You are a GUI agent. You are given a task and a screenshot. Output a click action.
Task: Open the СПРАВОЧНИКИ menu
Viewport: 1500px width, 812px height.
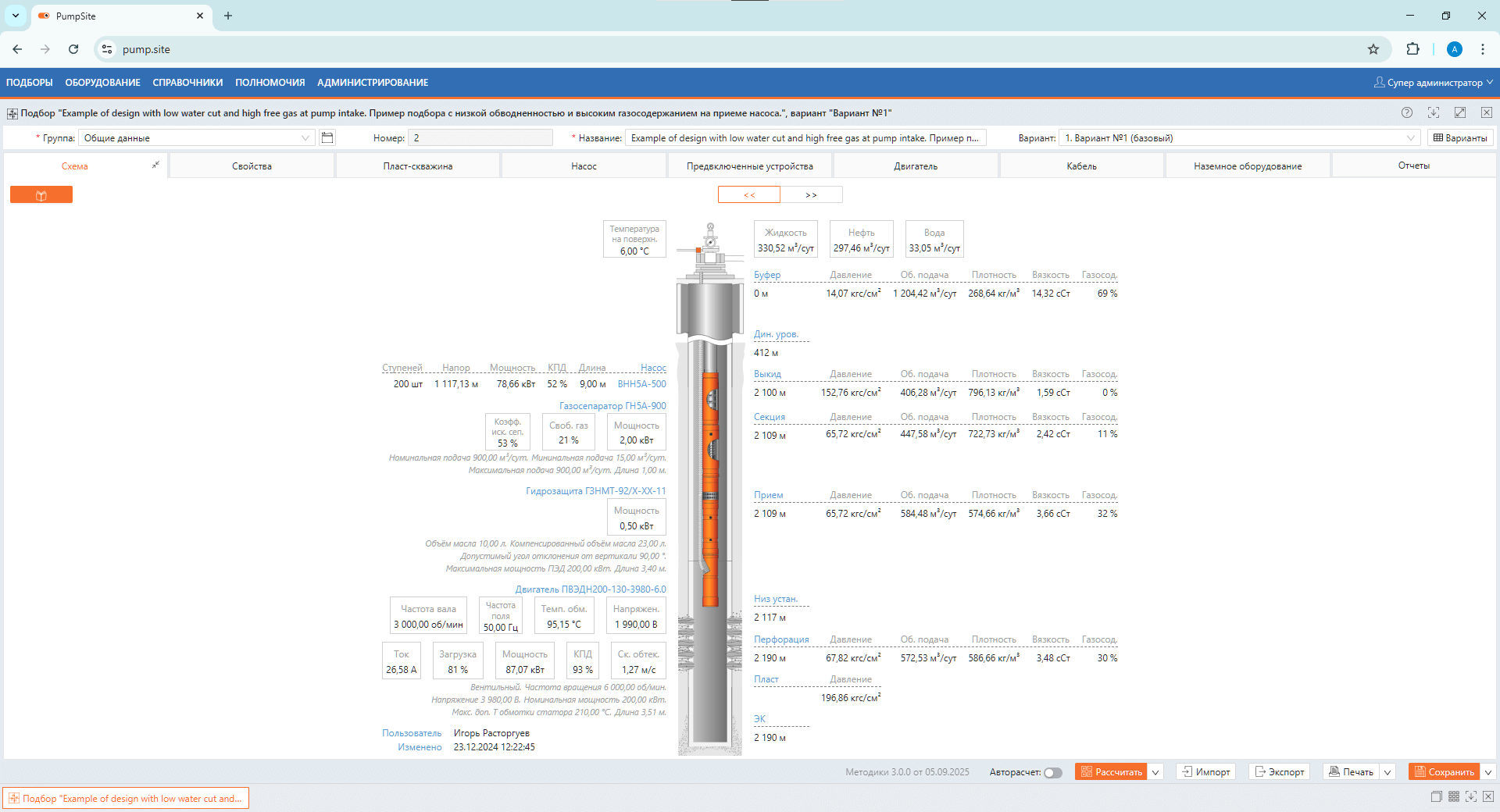point(187,83)
